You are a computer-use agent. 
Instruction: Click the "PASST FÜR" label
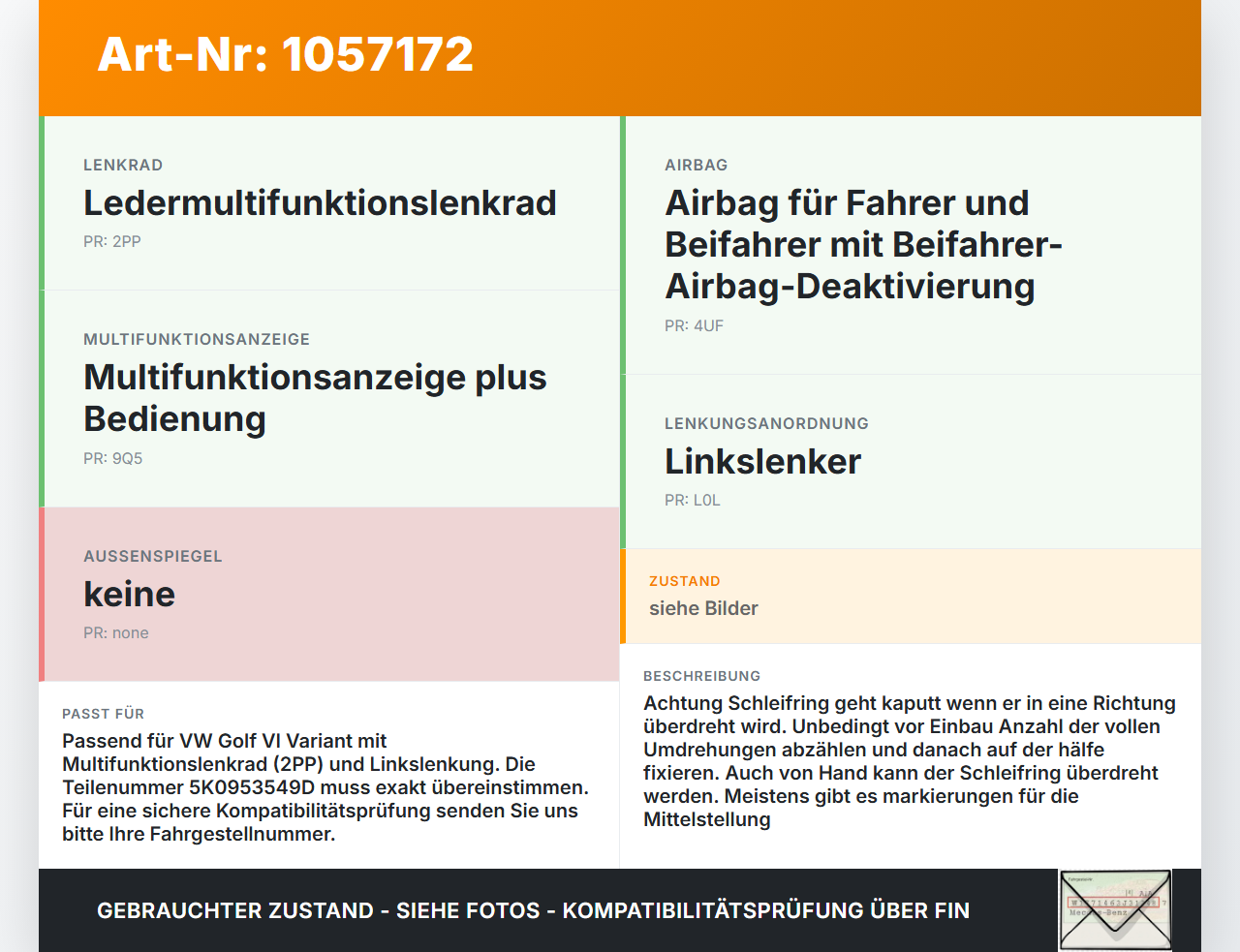click(x=104, y=714)
